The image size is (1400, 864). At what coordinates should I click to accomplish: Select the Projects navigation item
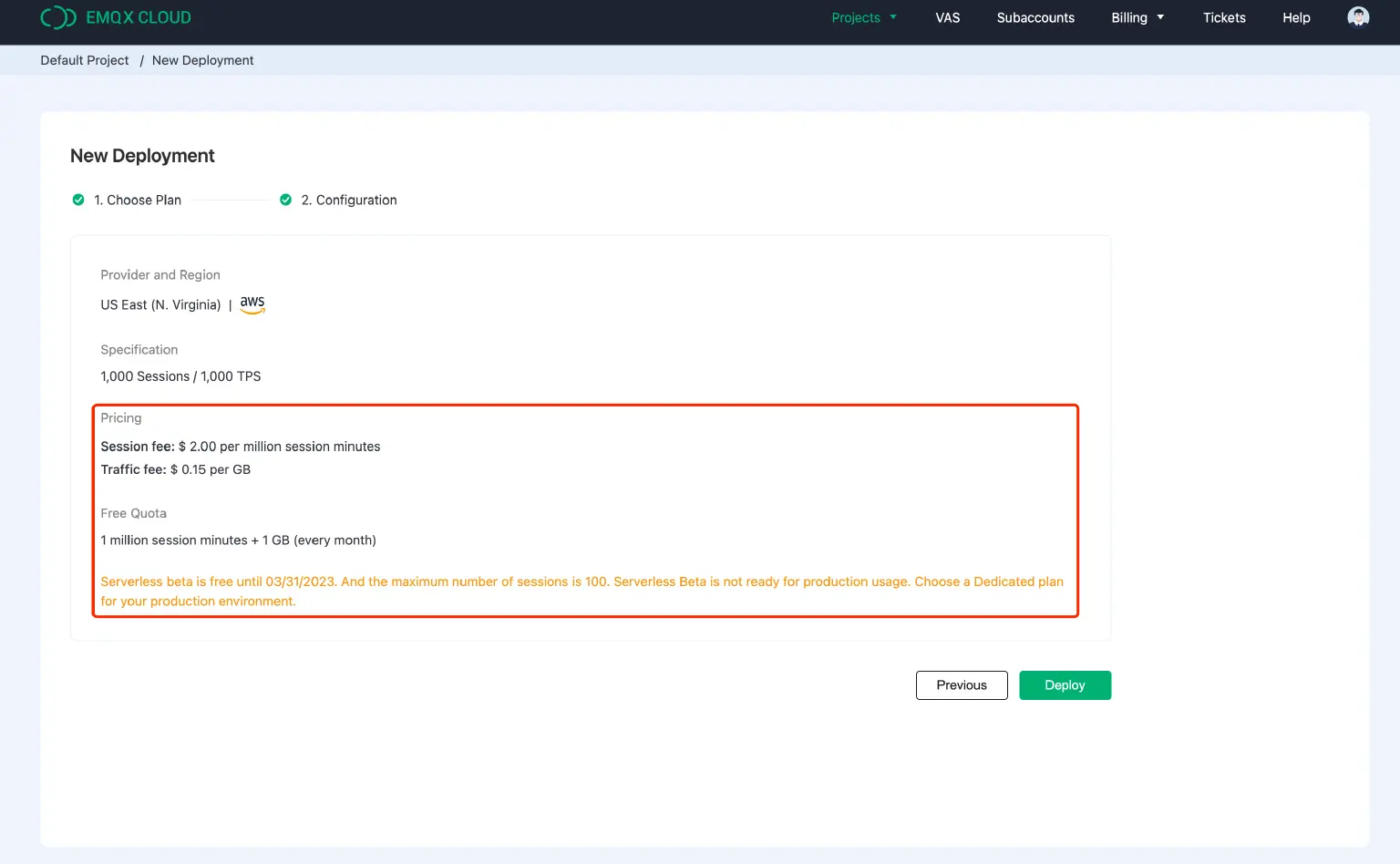click(x=857, y=17)
